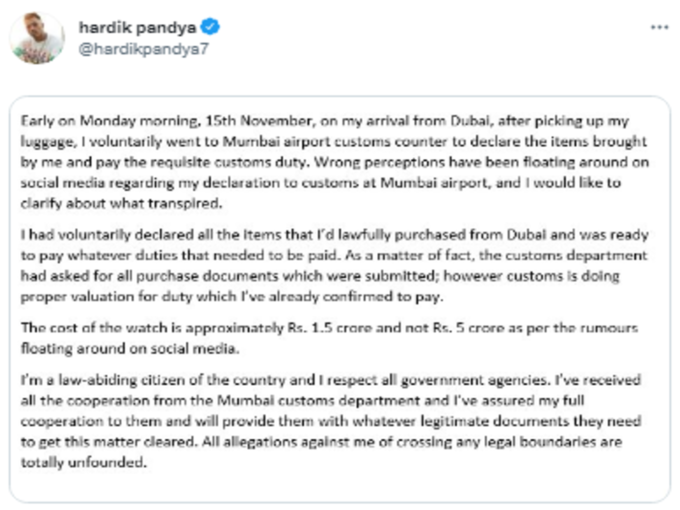Click the blue verified badge
Screen dimensions: 680x510
click(211, 27)
